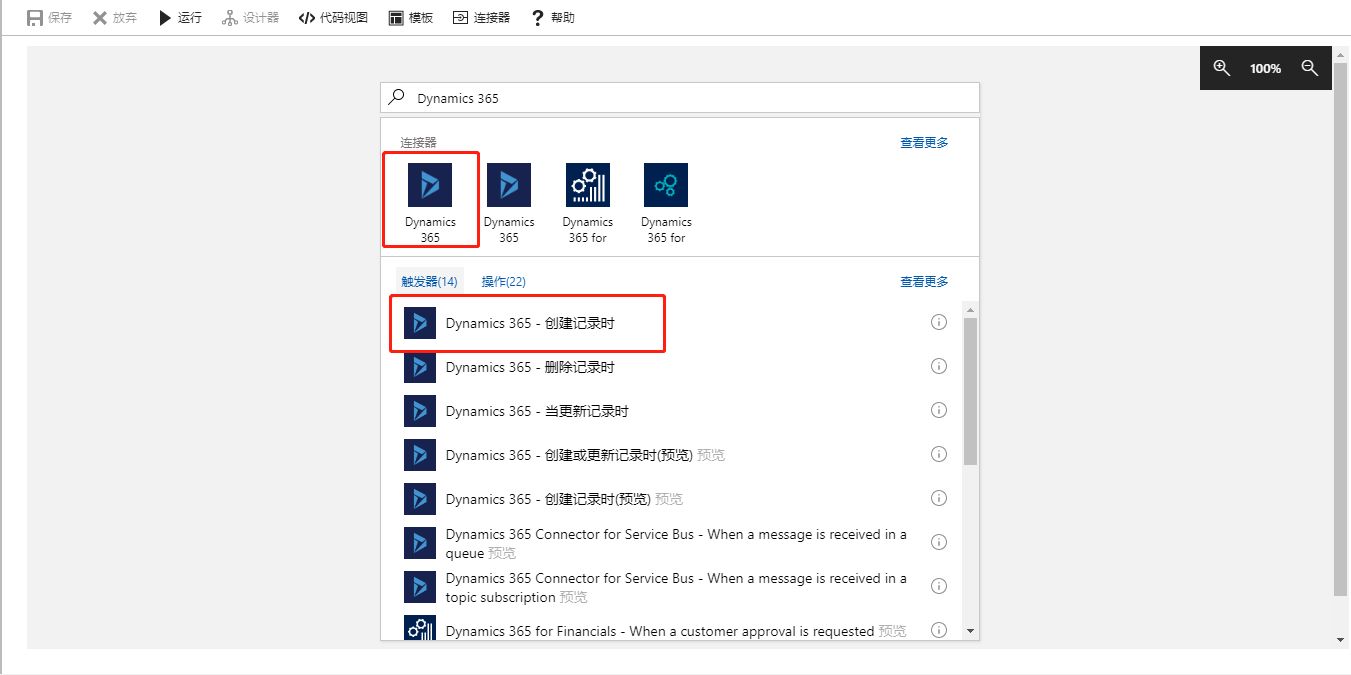Click 查看更多 link beside 连接器 heading
The image size is (1351, 675).
click(924, 143)
